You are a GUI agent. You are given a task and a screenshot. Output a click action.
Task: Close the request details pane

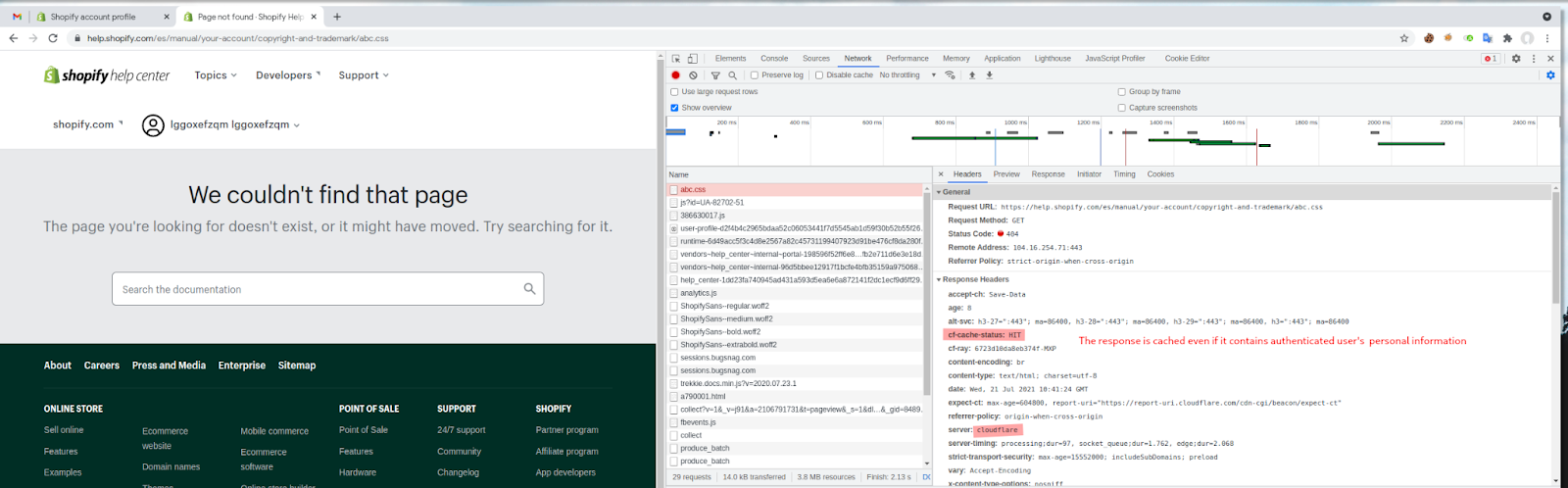pyautogui.click(x=941, y=174)
